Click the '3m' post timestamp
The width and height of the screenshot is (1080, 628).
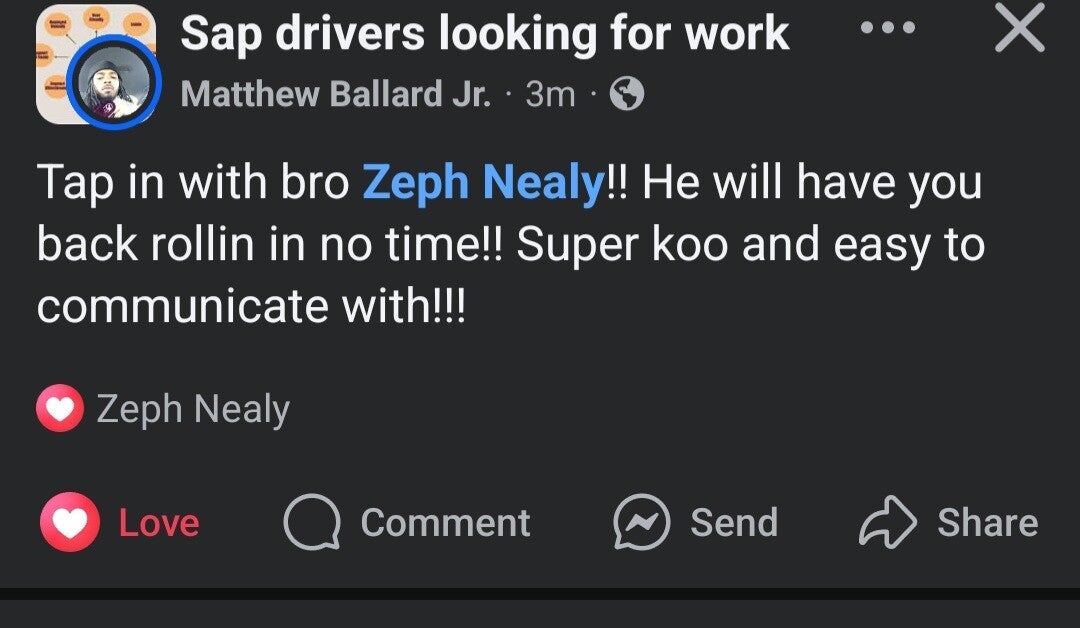(x=550, y=95)
